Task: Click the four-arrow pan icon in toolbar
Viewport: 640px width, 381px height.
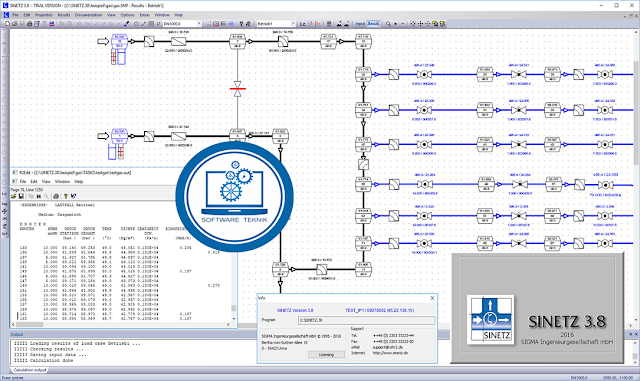Action: (x=420, y=24)
